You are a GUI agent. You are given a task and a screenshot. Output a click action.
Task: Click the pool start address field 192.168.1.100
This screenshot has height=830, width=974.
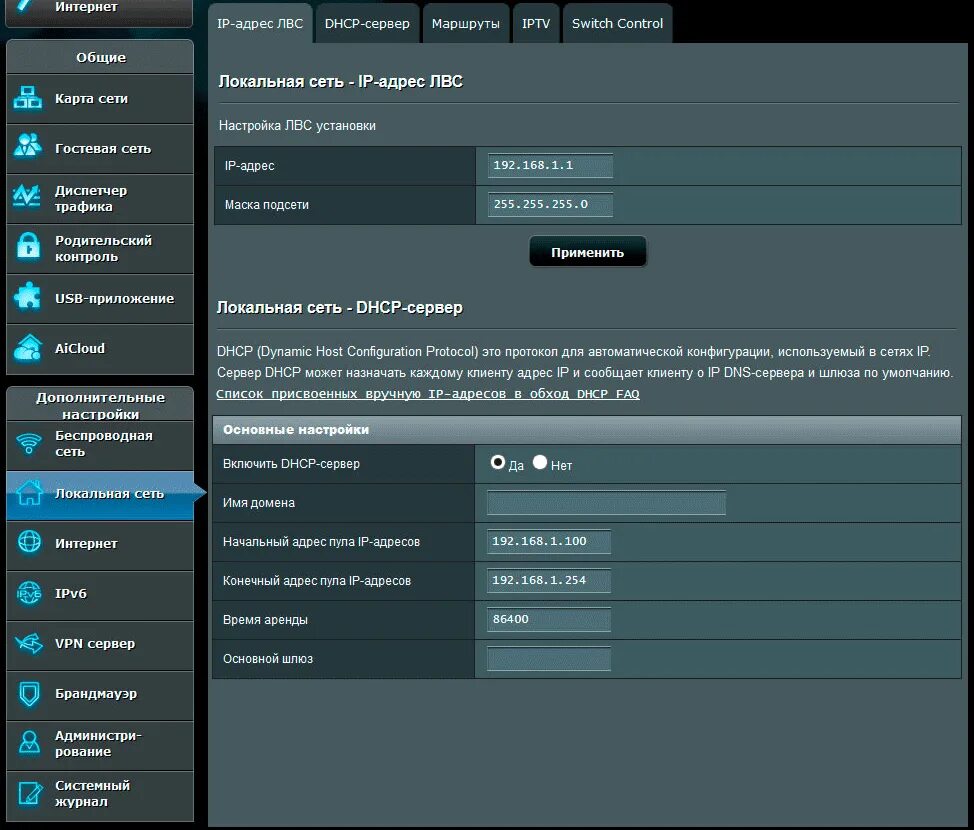coord(548,541)
